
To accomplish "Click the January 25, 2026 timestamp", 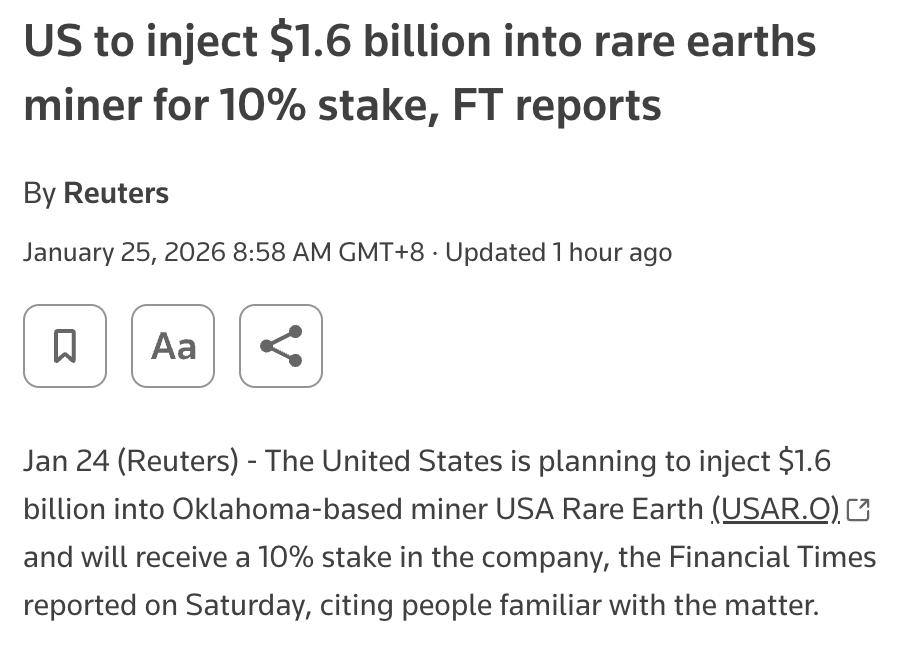I will pos(223,253).
